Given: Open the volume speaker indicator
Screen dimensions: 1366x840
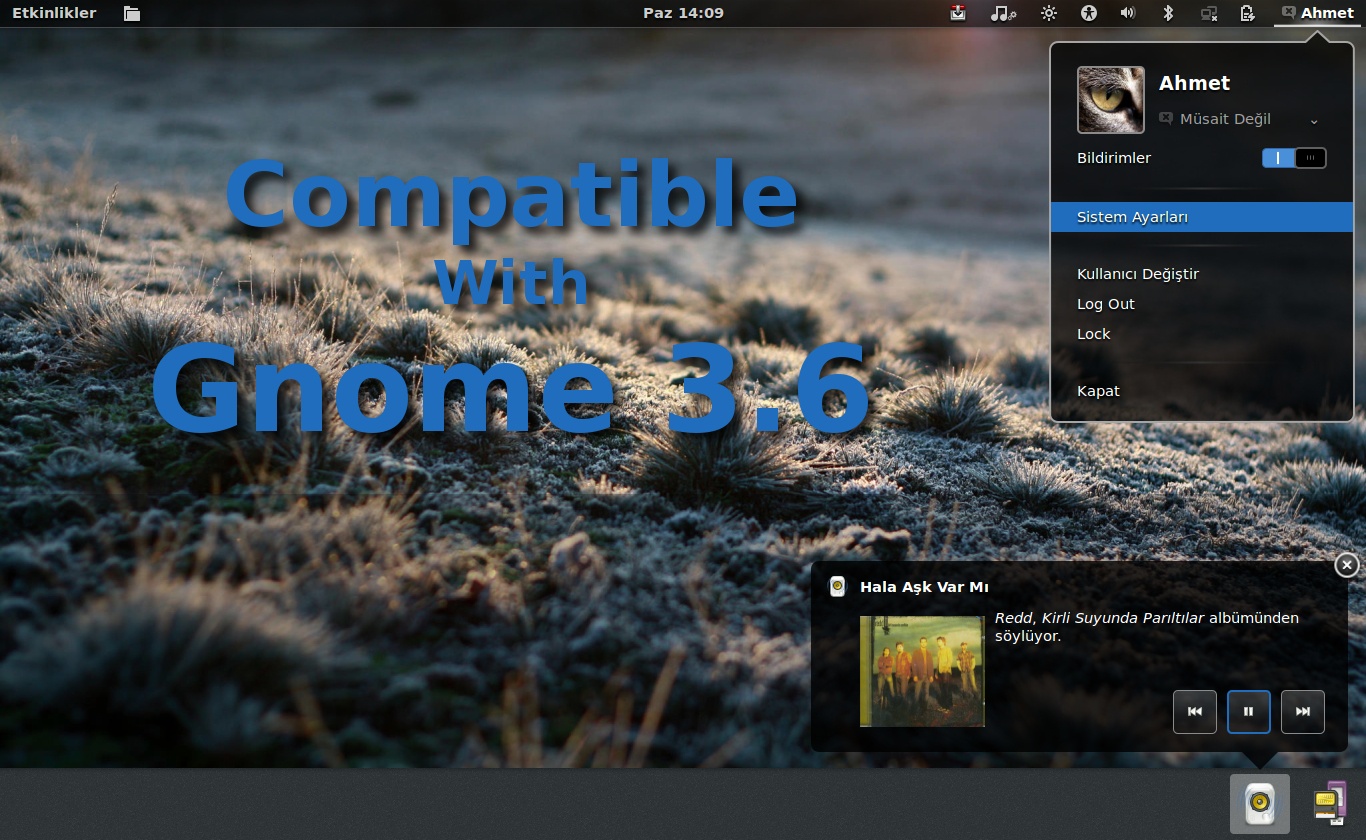Looking at the screenshot, I should (1128, 13).
